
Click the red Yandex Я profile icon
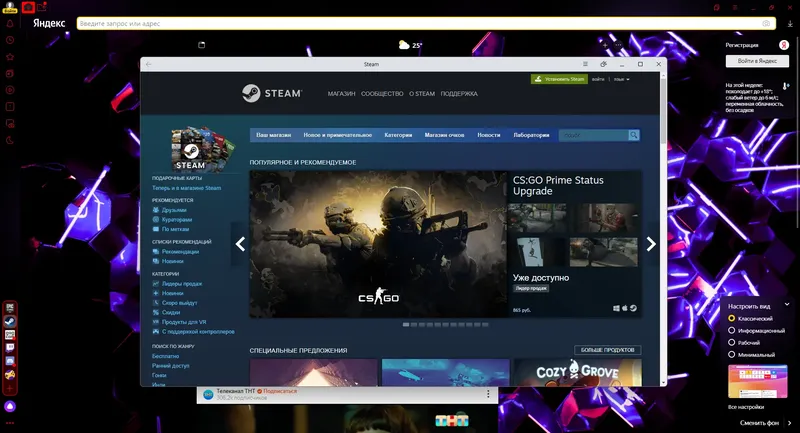pos(784,45)
